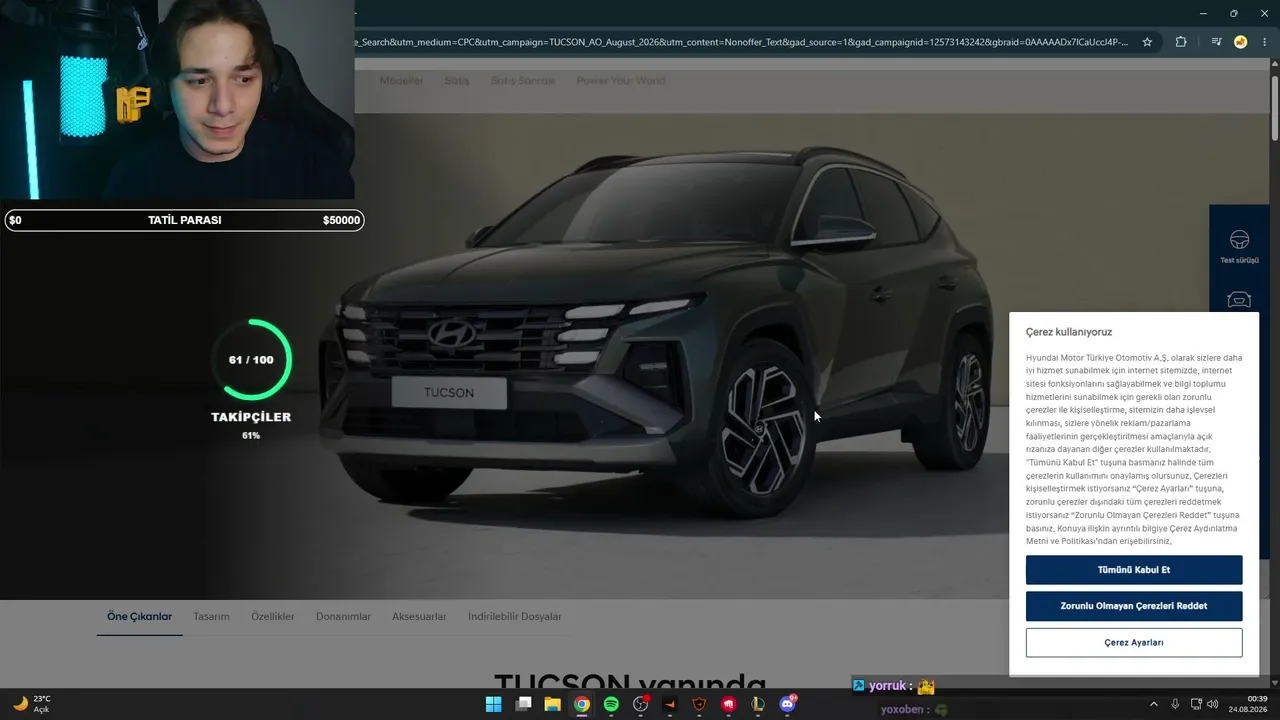Open the red fist app on the taskbar

(729, 704)
